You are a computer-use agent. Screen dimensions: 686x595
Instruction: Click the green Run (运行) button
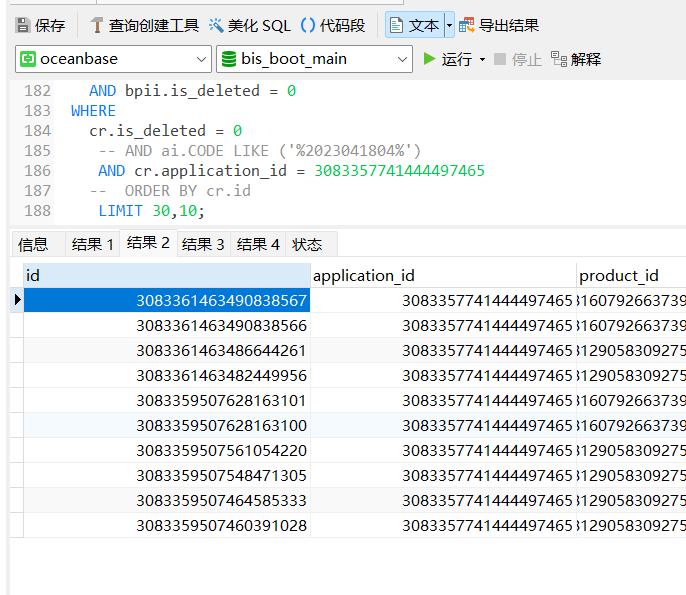[x=448, y=59]
